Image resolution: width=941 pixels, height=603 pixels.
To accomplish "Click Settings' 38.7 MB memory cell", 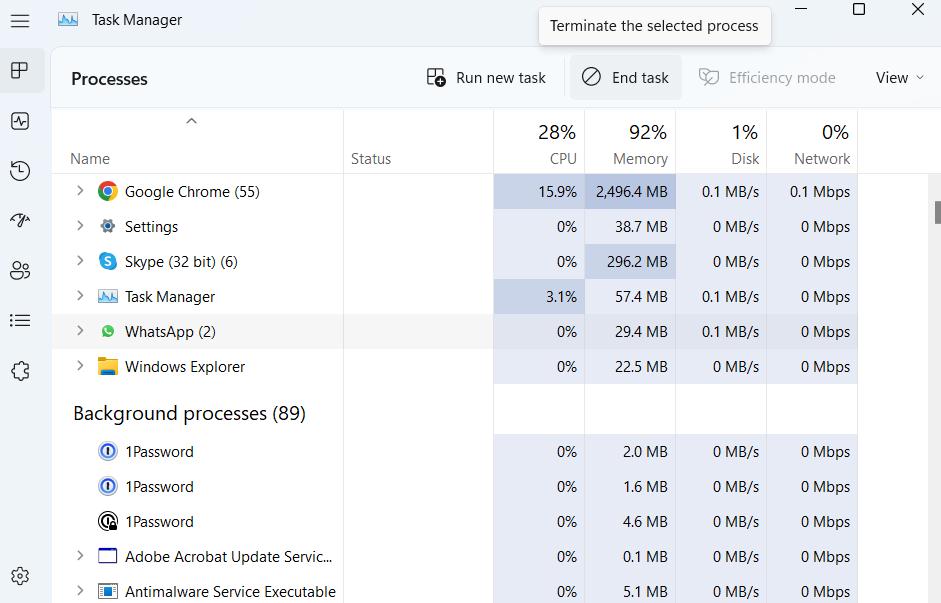I will [x=630, y=226].
